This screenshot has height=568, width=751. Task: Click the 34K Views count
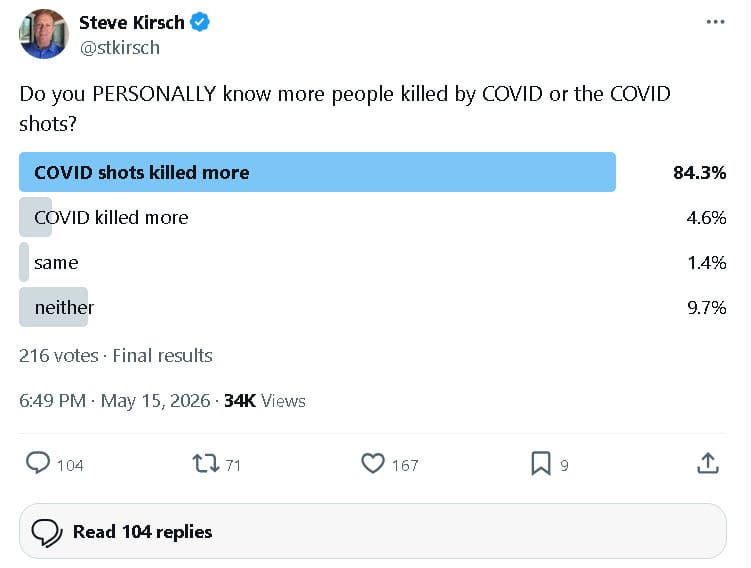tap(265, 401)
